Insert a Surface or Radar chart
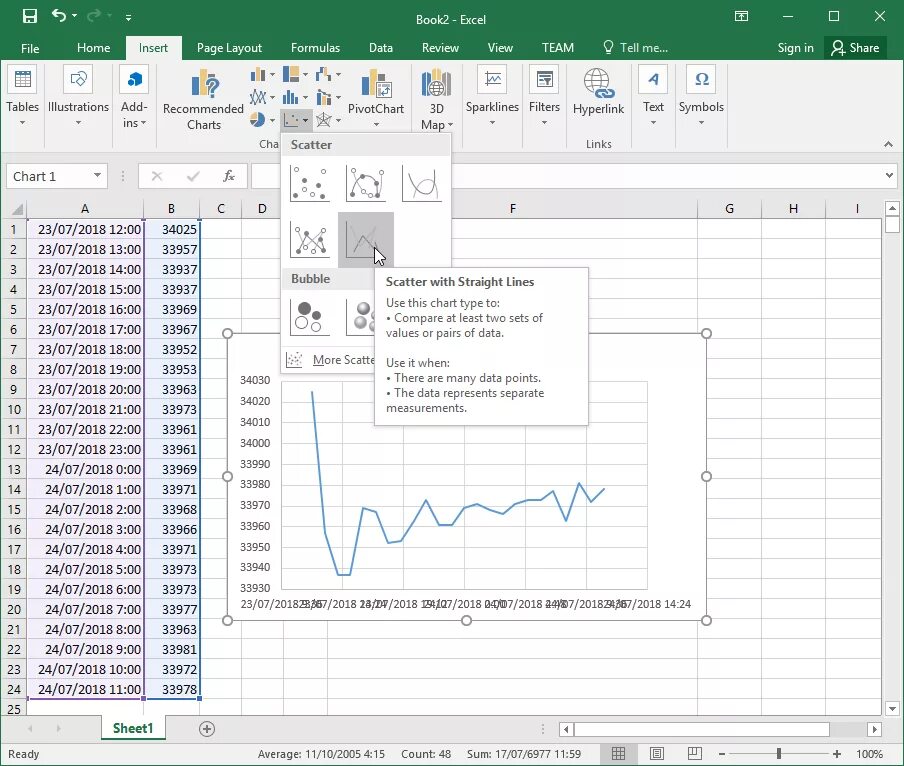The image size is (904, 766). pos(324,120)
